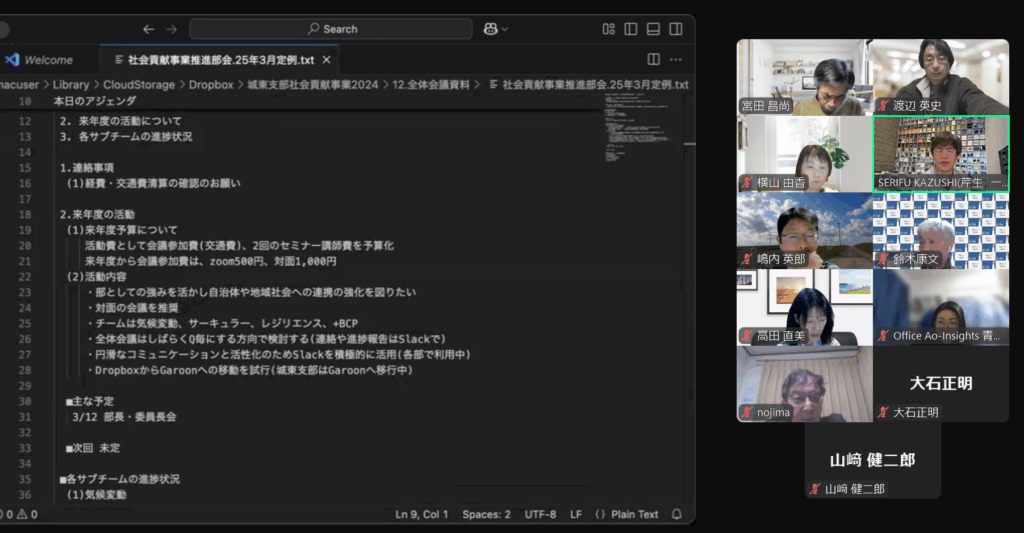1024x533 pixels.
Task: Go forward with the right arrow
Action: (171, 29)
